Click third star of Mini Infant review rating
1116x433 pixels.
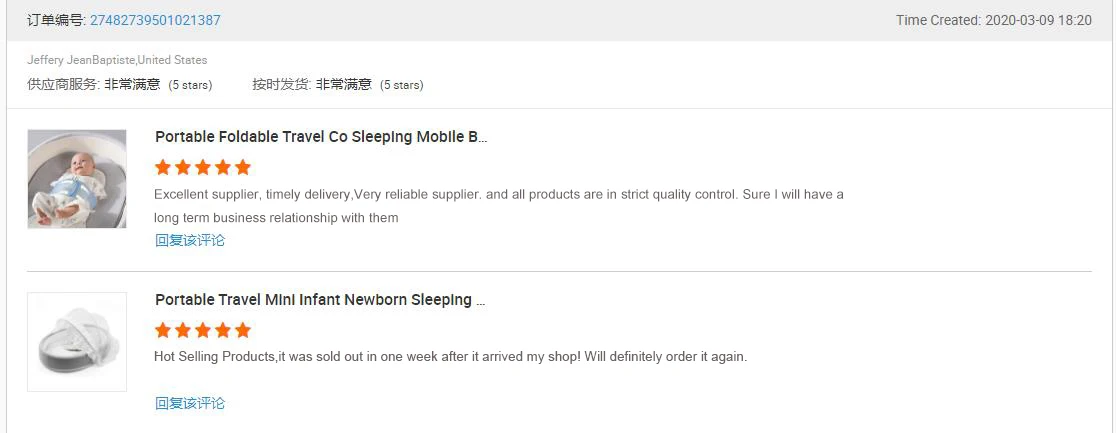203,330
